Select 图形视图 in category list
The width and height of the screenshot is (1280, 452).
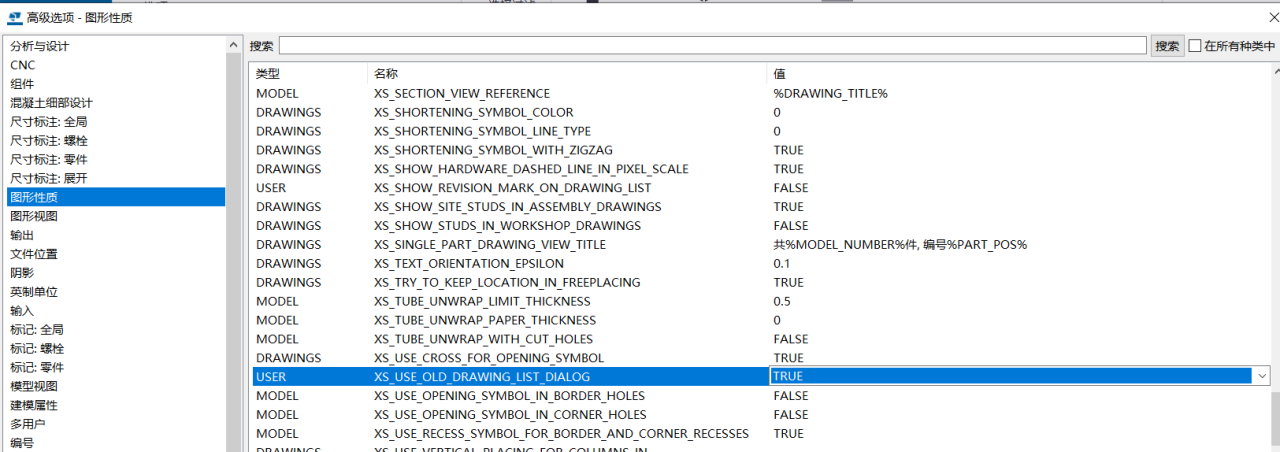pos(34,216)
